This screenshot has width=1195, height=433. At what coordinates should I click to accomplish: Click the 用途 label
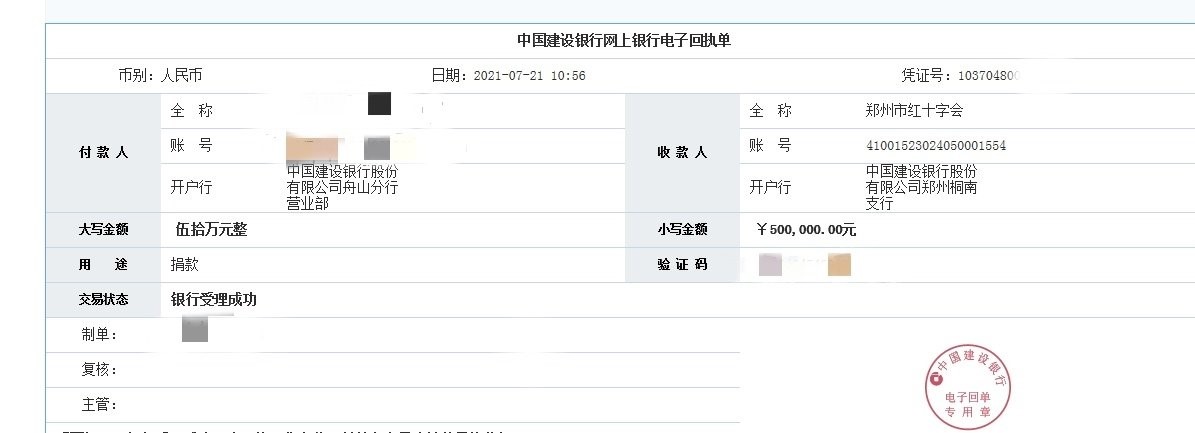(x=104, y=265)
